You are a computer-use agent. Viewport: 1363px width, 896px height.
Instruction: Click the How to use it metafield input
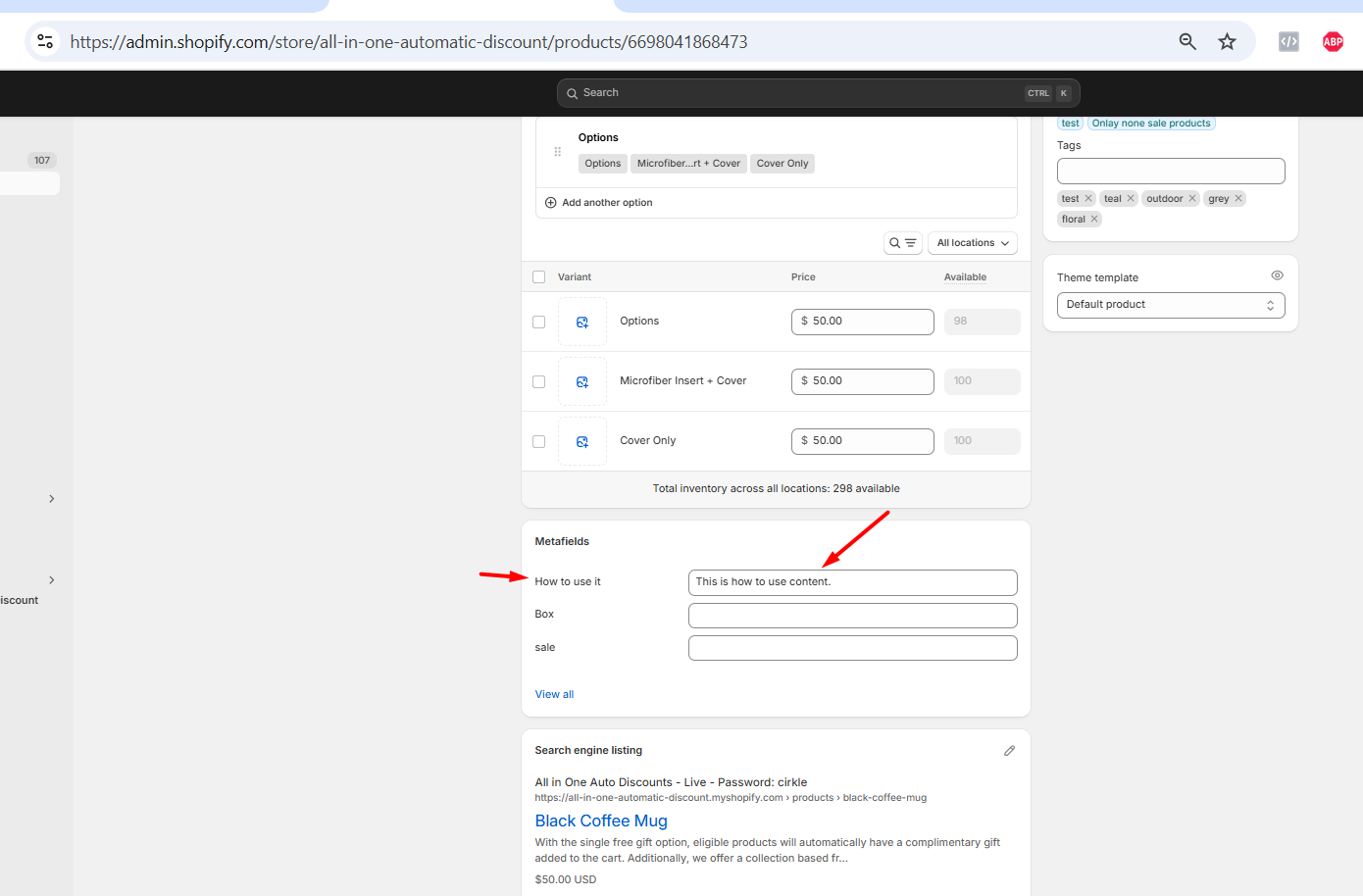coord(853,582)
